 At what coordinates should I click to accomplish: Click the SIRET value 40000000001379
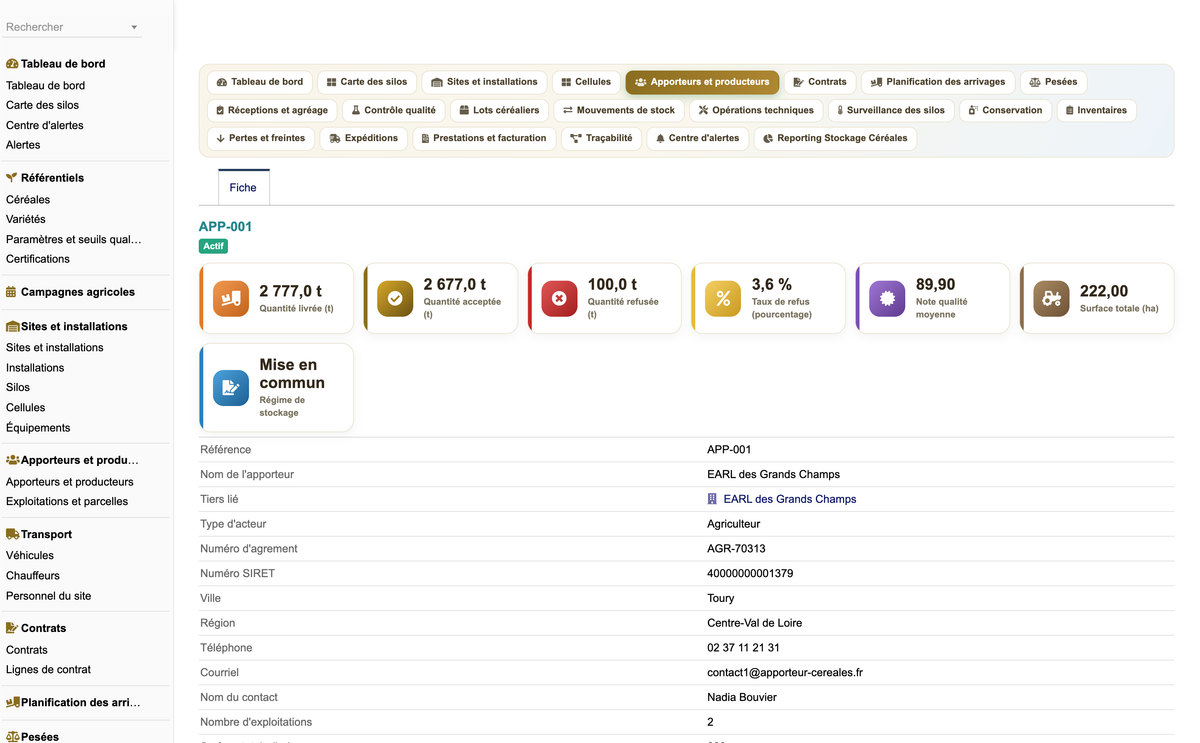[750, 574]
